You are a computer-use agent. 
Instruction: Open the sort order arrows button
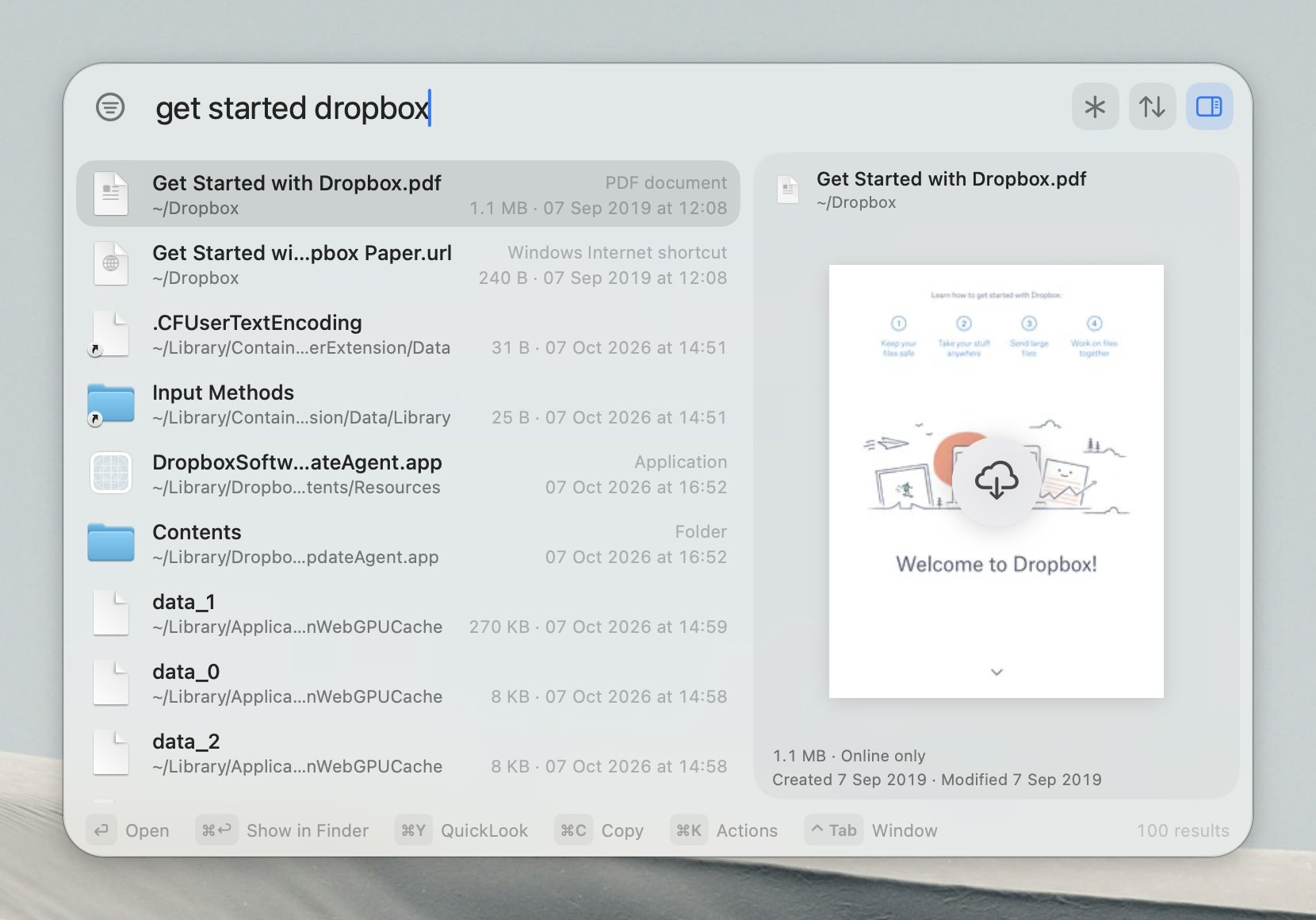(1152, 106)
